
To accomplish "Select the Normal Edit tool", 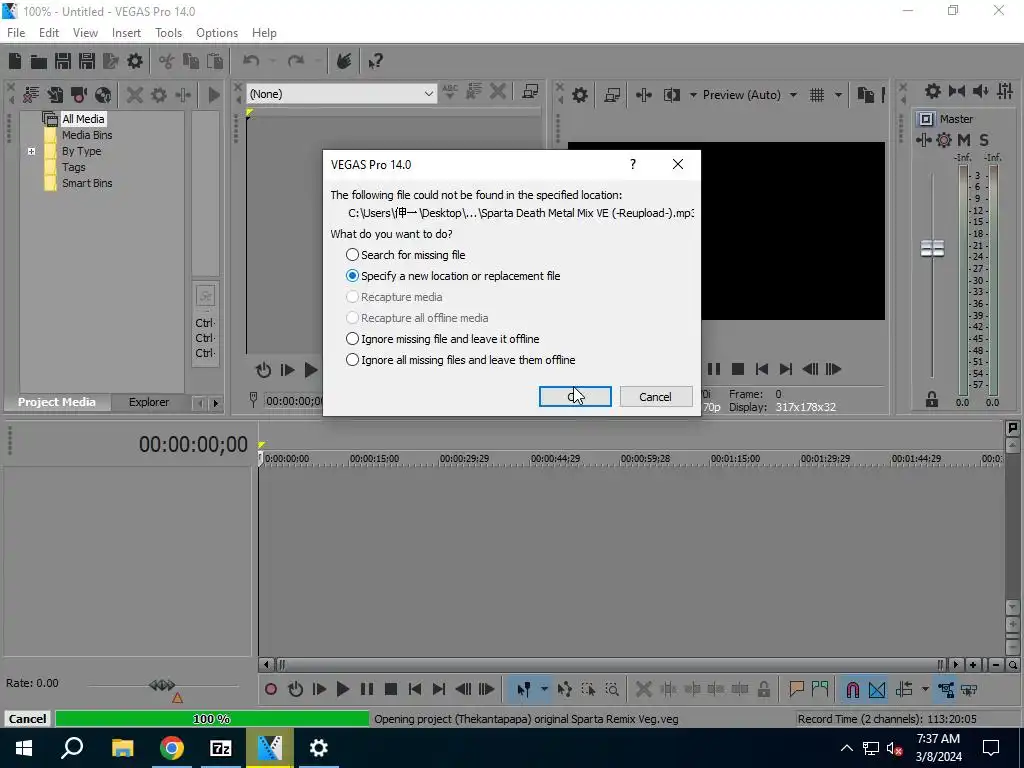I will (524, 689).
